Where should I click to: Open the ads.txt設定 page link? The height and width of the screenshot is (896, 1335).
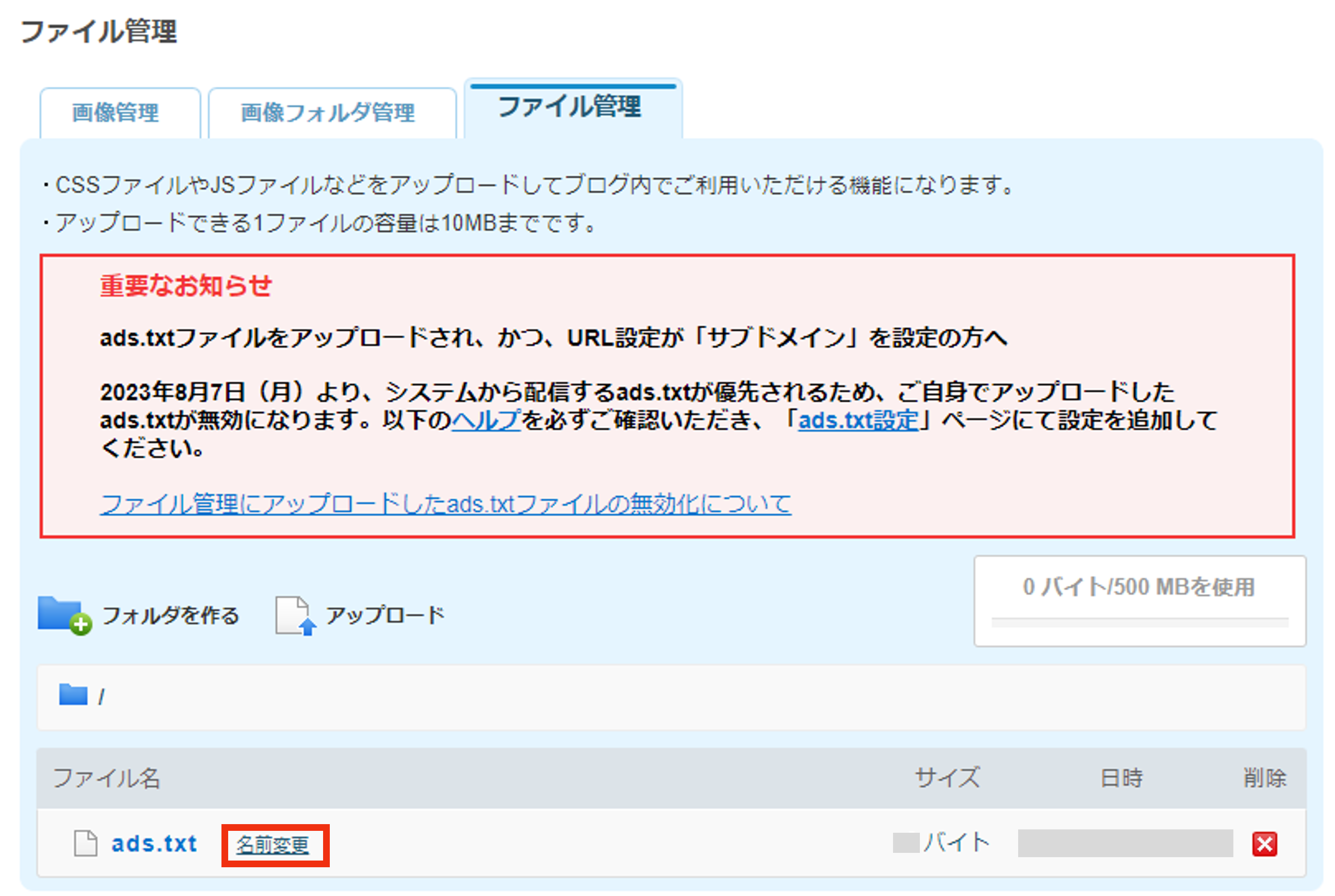[858, 420]
